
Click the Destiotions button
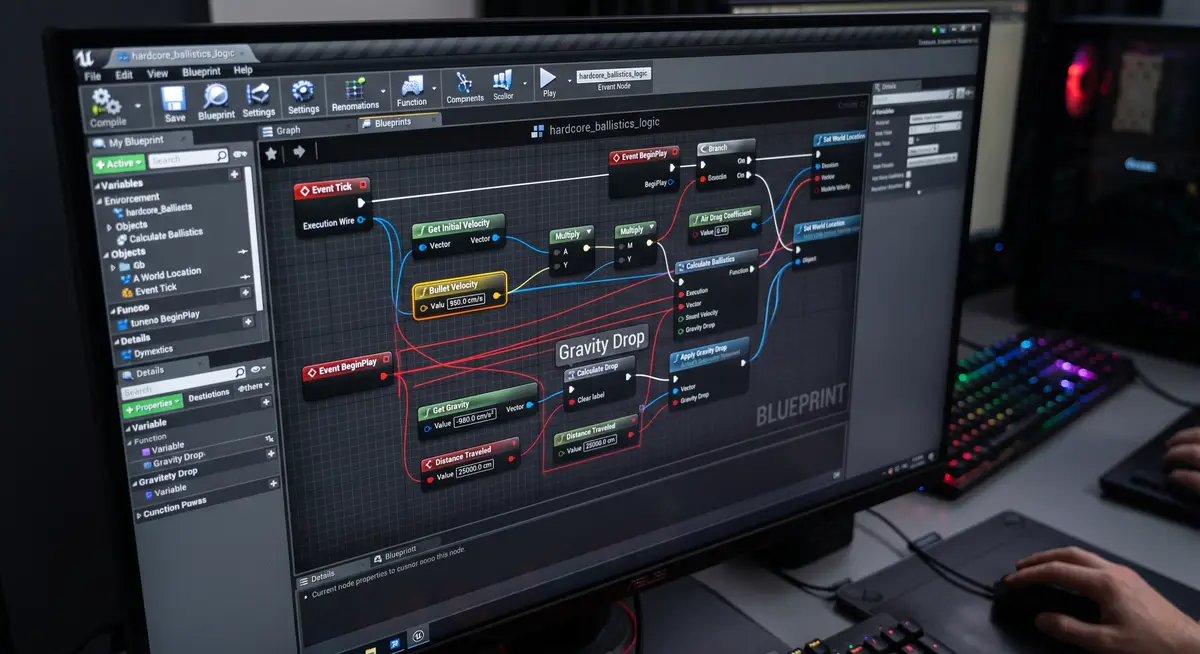[209, 394]
